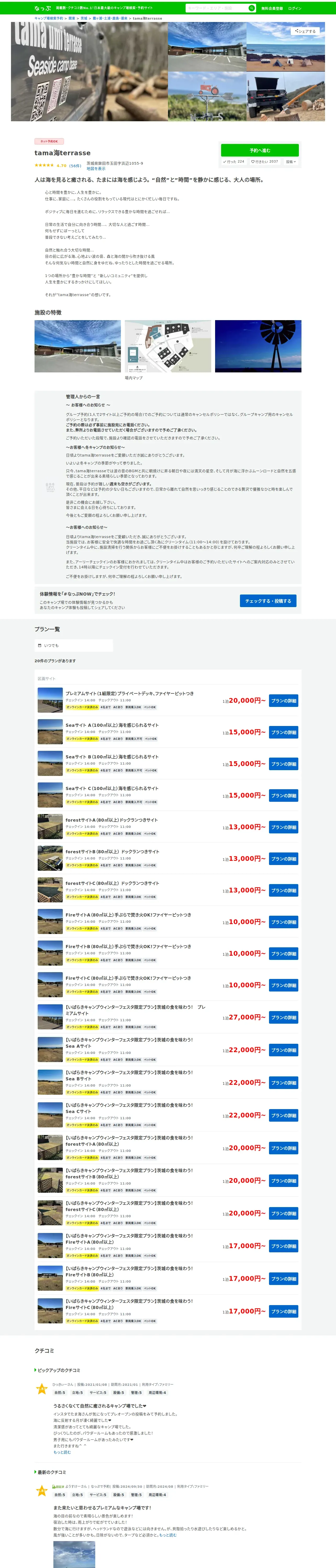Open plan details for FireサイトA 10,000円
The width and height of the screenshot is (336, 1568).
click(284, 922)
